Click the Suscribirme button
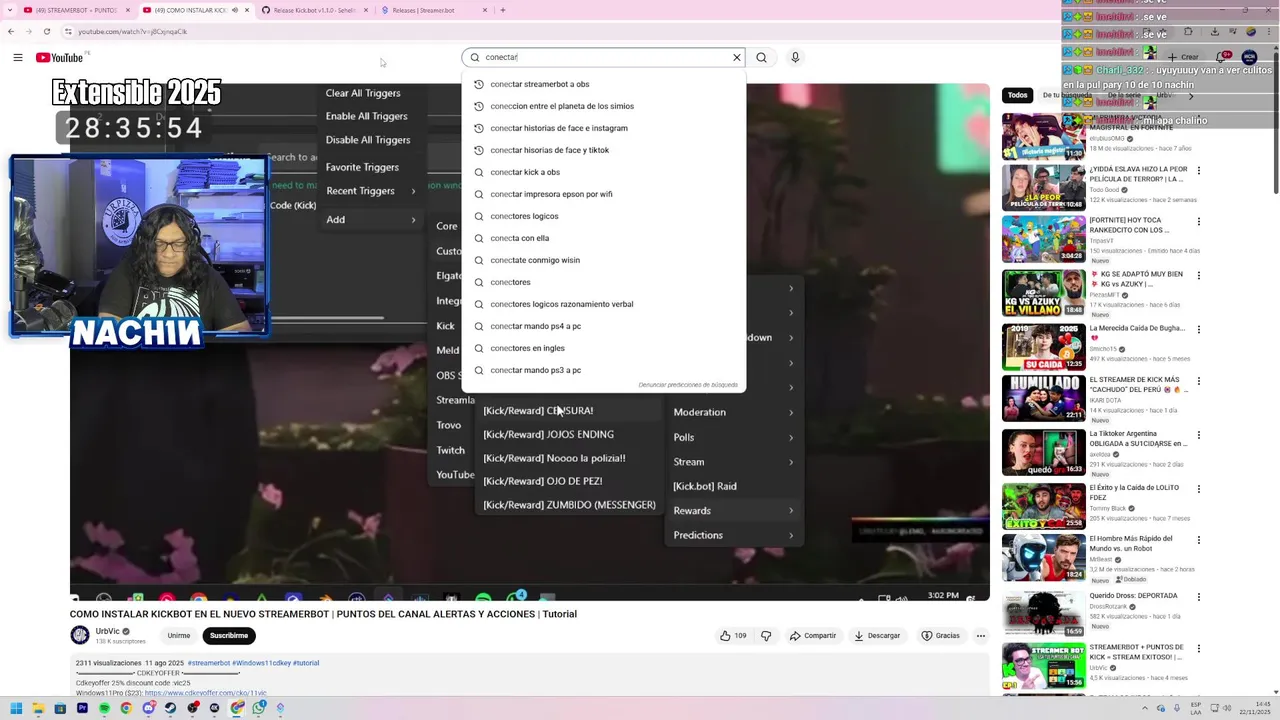 (x=229, y=636)
